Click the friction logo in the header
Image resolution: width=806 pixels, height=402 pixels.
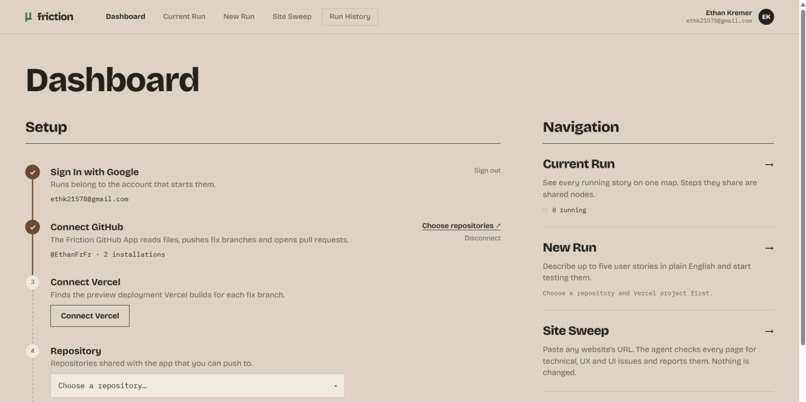(x=49, y=16)
